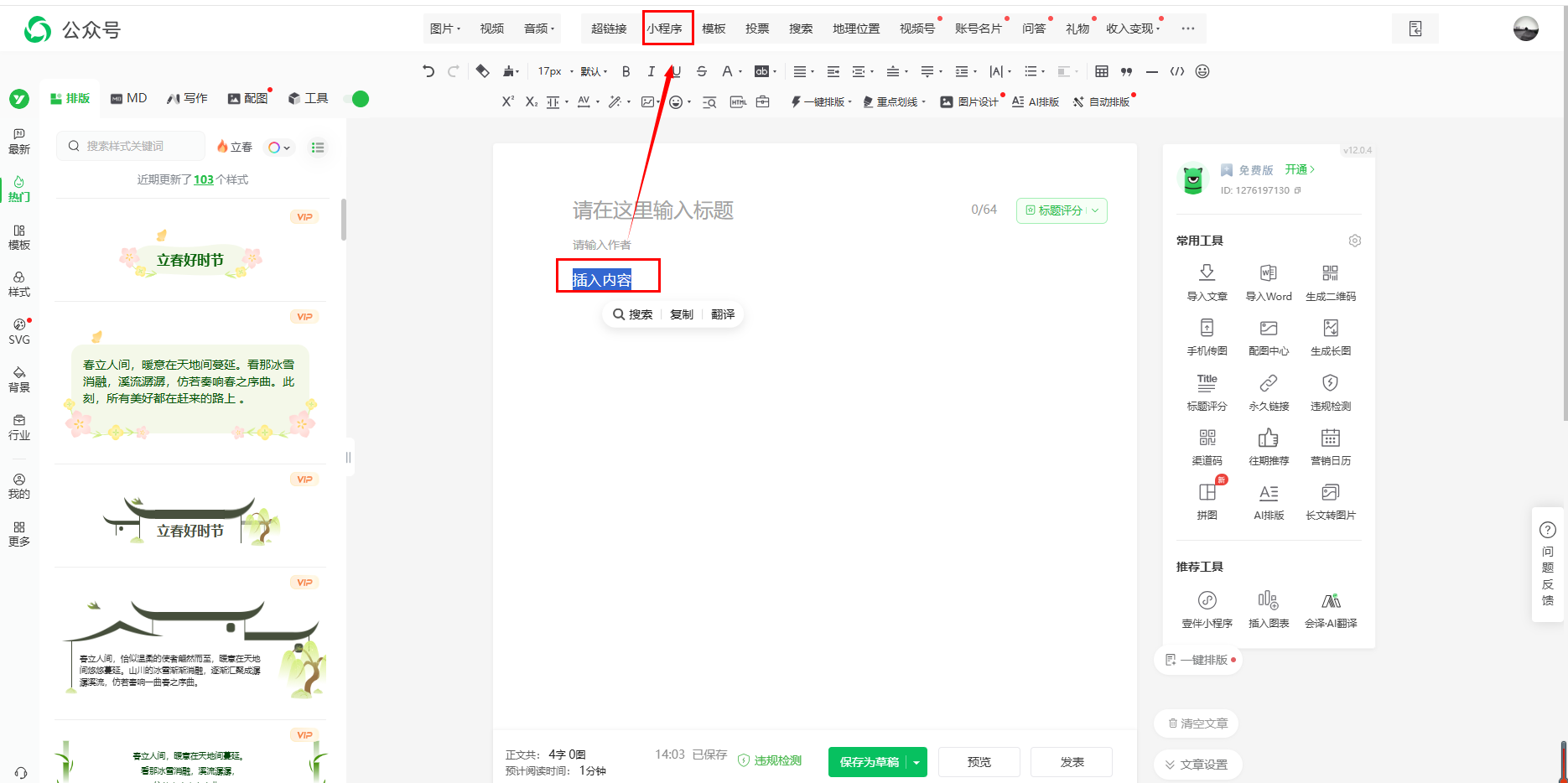Open the font color A picker
This screenshot has height=783, width=1568.
pos(731,71)
